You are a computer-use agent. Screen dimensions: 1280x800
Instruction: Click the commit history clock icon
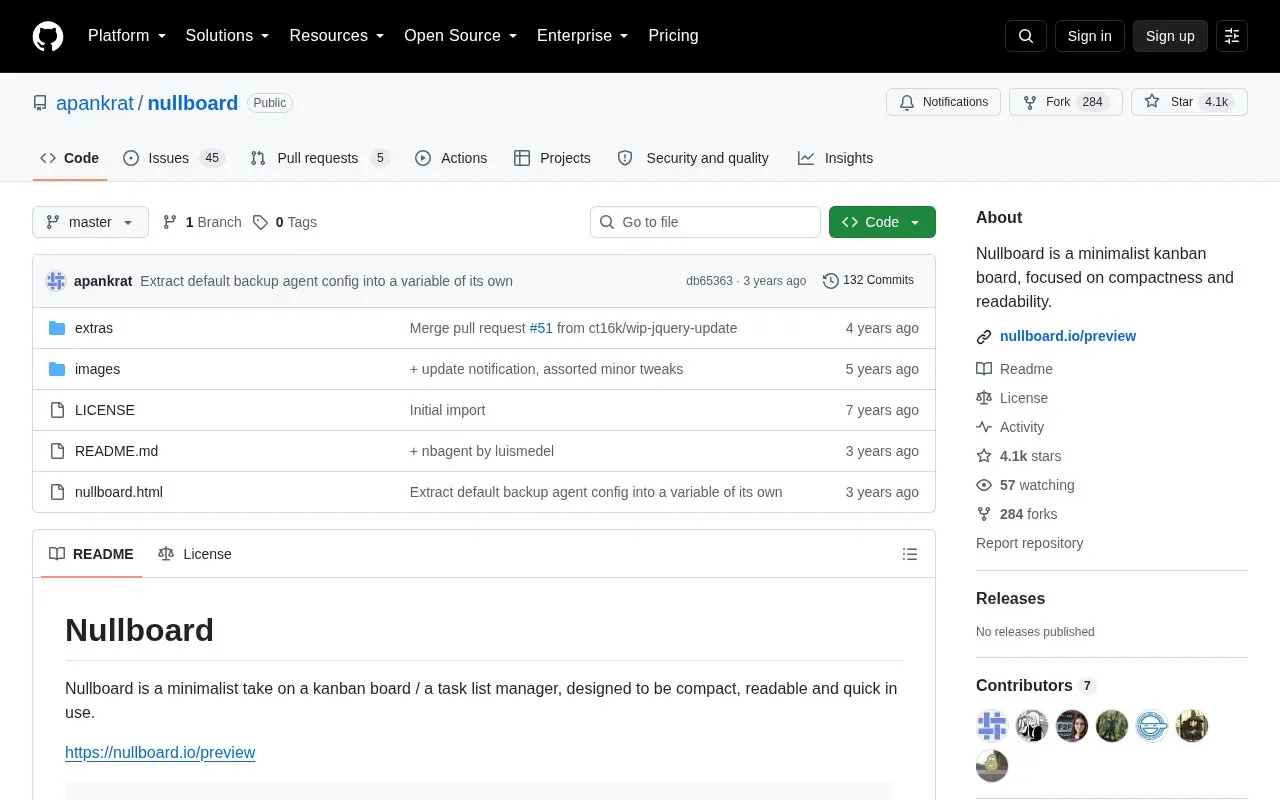tap(831, 281)
